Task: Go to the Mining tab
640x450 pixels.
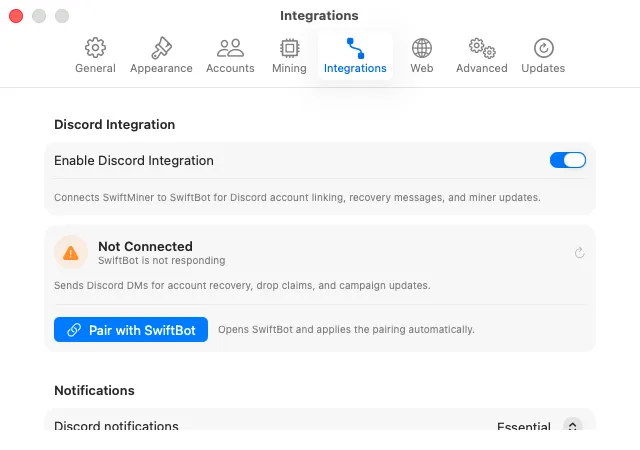Action: pyautogui.click(x=289, y=56)
